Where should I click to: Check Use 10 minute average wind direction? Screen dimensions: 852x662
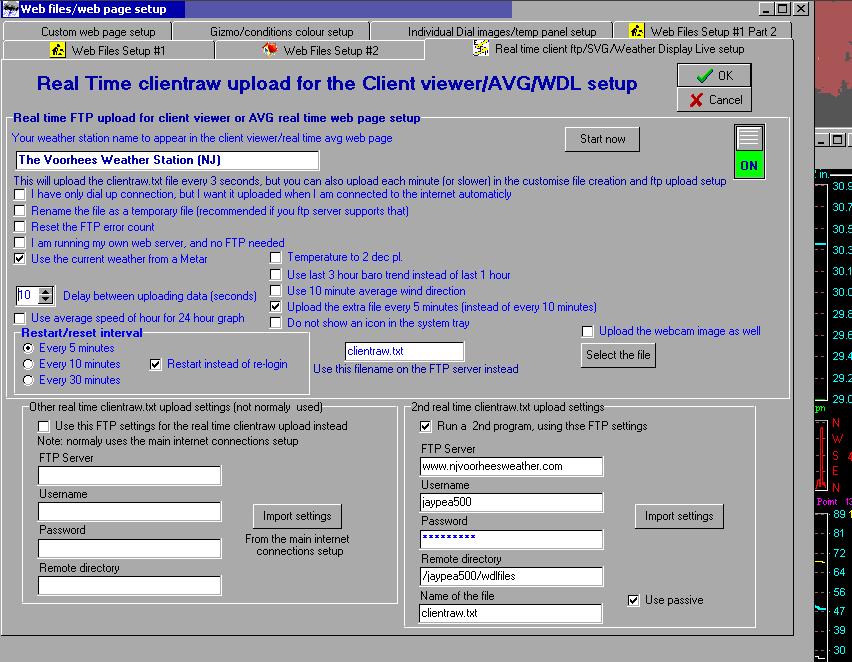click(276, 291)
